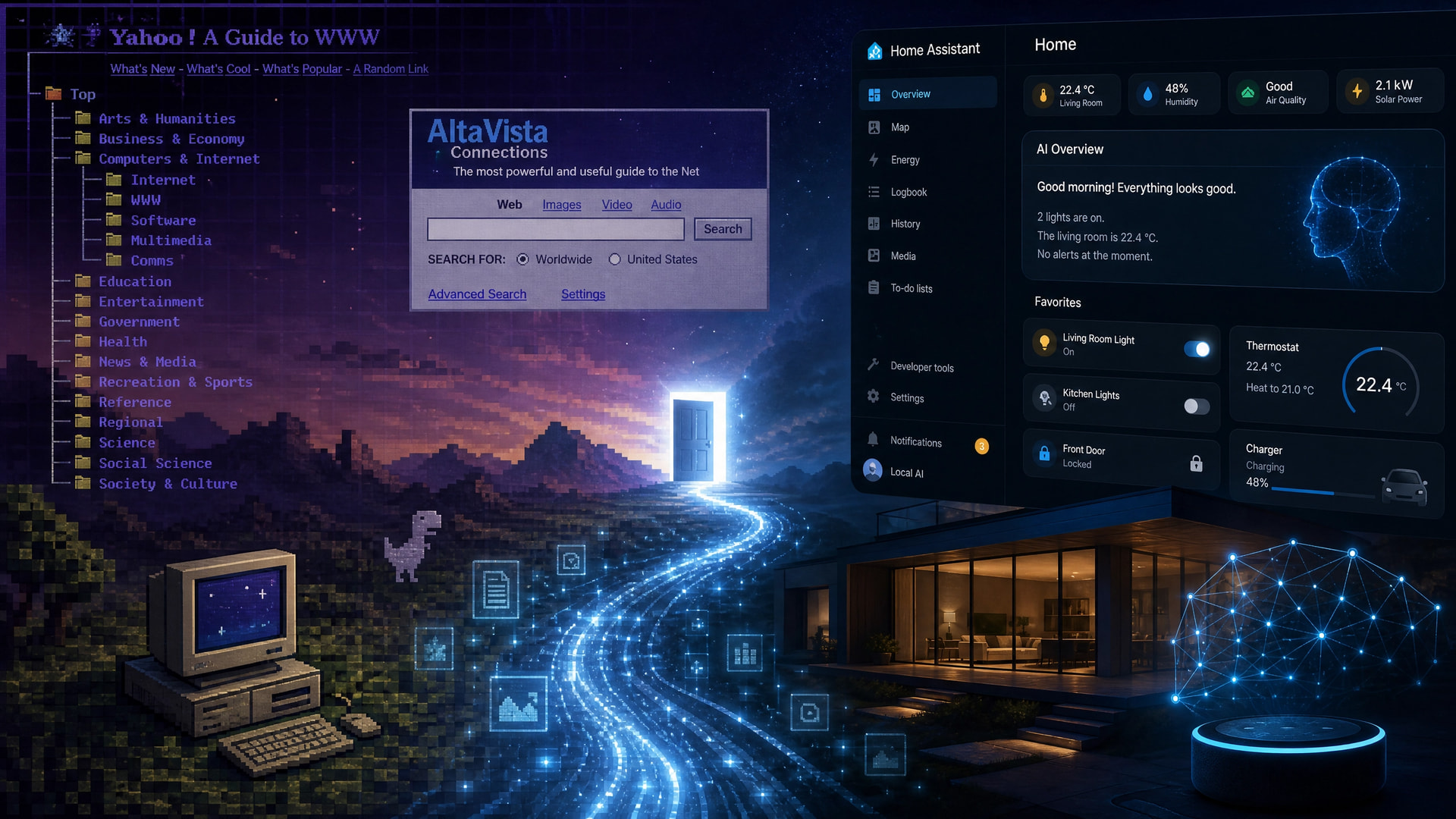Click the Solar Power lightning bolt icon
This screenshot has height=819, width=1456.
pyautogui.click(x=1357, y=91)
